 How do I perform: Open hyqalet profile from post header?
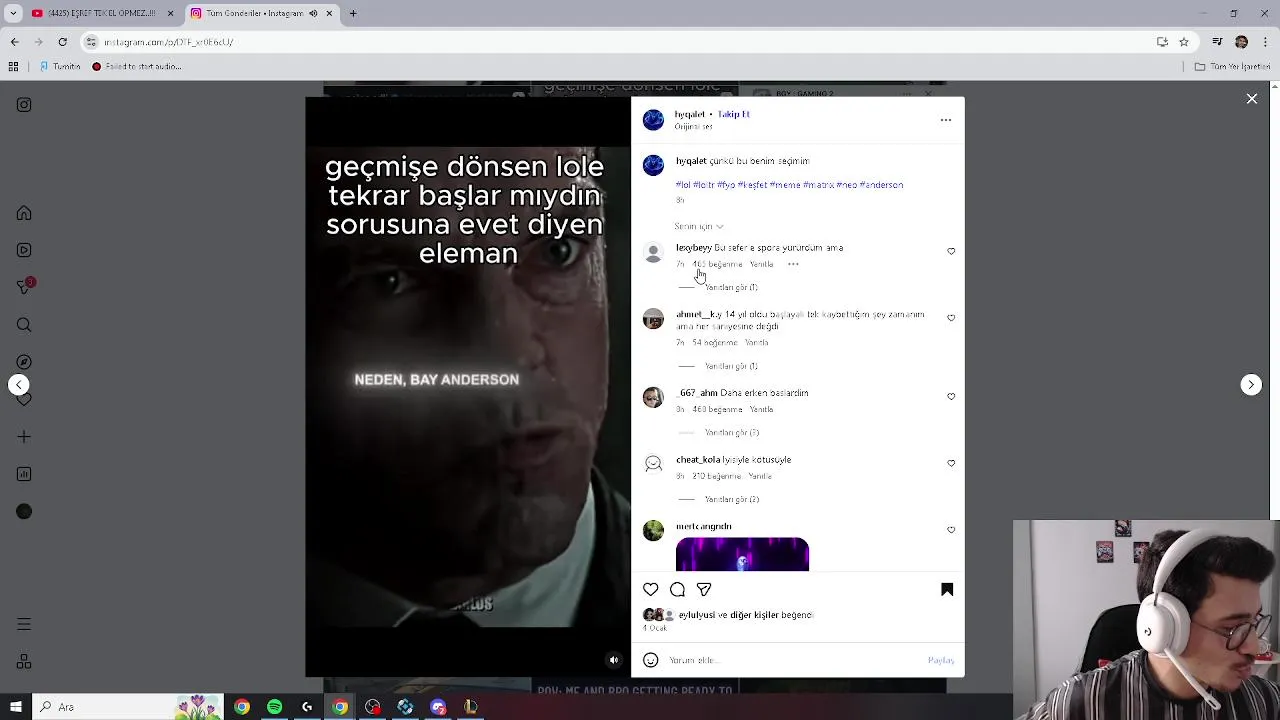(690, 114)
